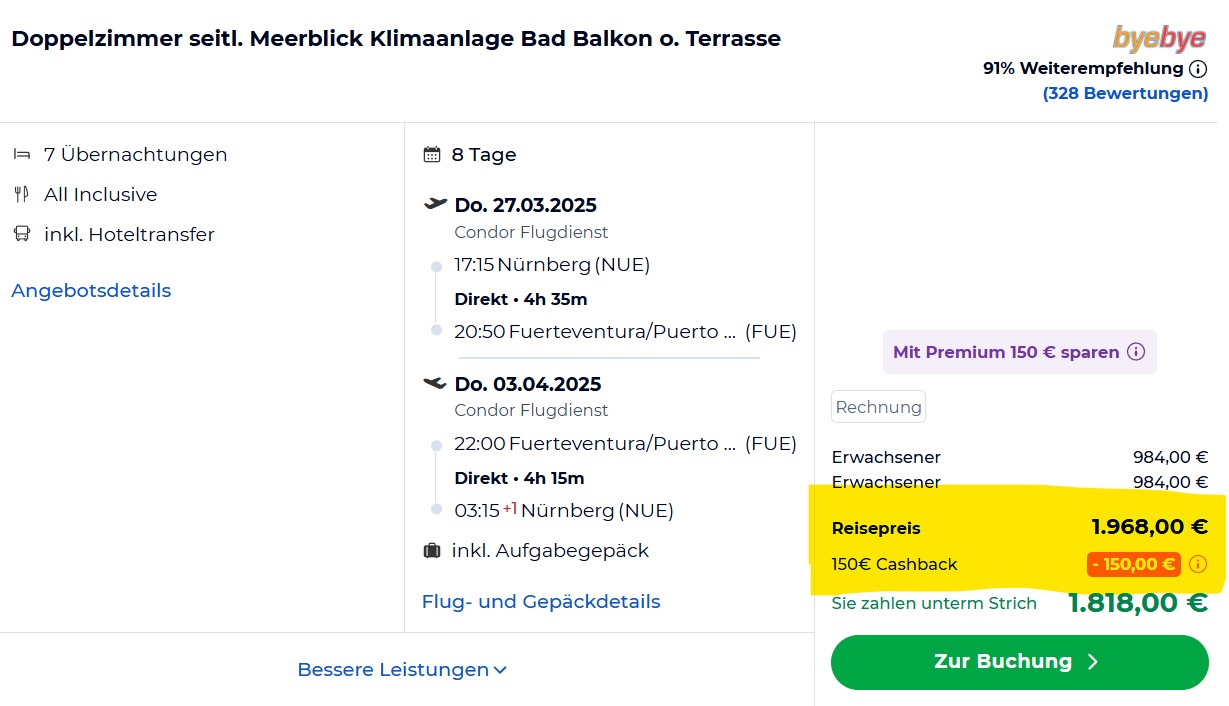Screen dimensions: 1229x706
Task: Click the info icon beside Premium savings
Action: click(1135, 352)
